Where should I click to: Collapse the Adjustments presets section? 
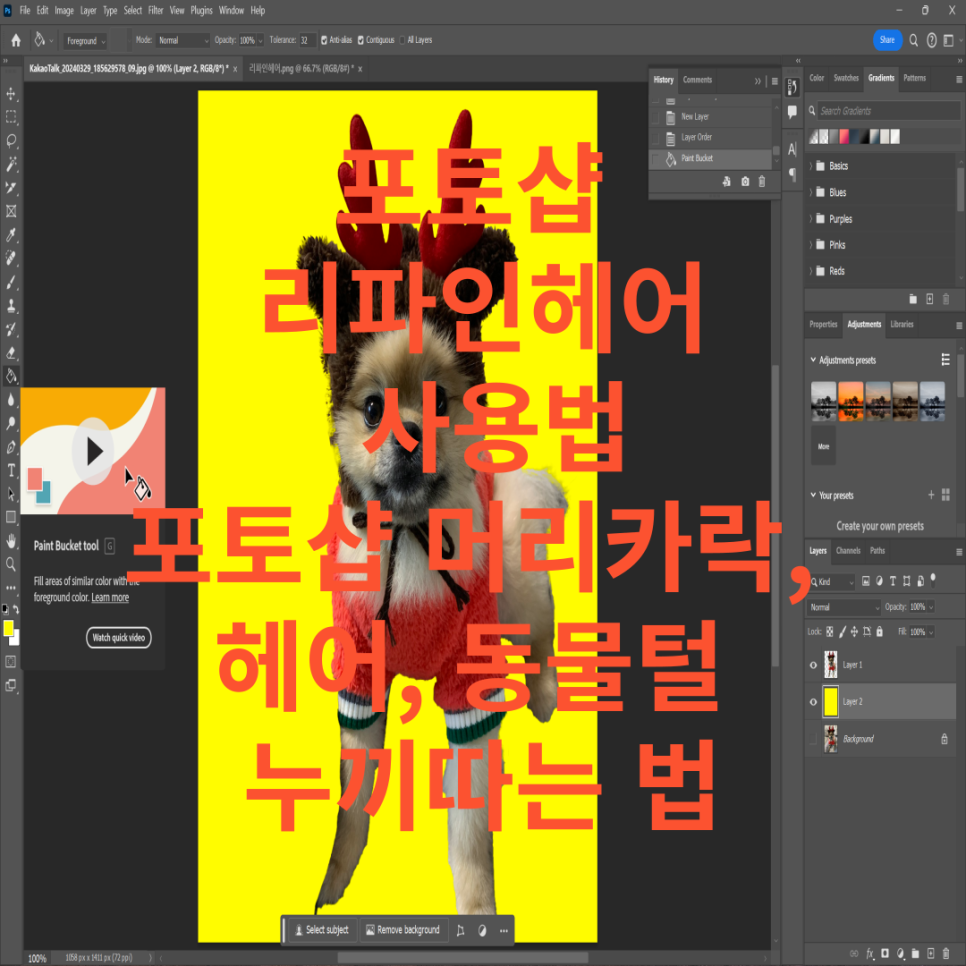pyautogui.click(x=813, y=360)
